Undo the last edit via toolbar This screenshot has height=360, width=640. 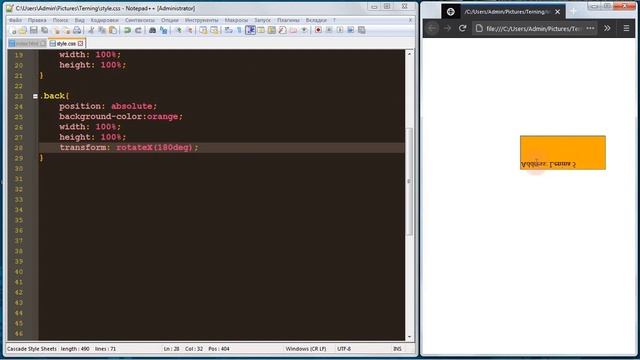coord(127,30)
